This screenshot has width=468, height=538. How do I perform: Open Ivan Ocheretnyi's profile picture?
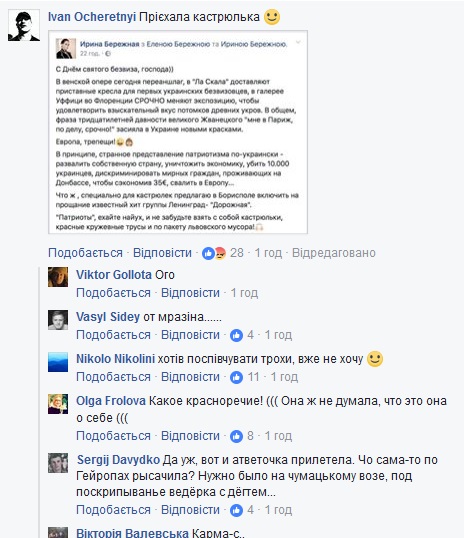point(24,26)
